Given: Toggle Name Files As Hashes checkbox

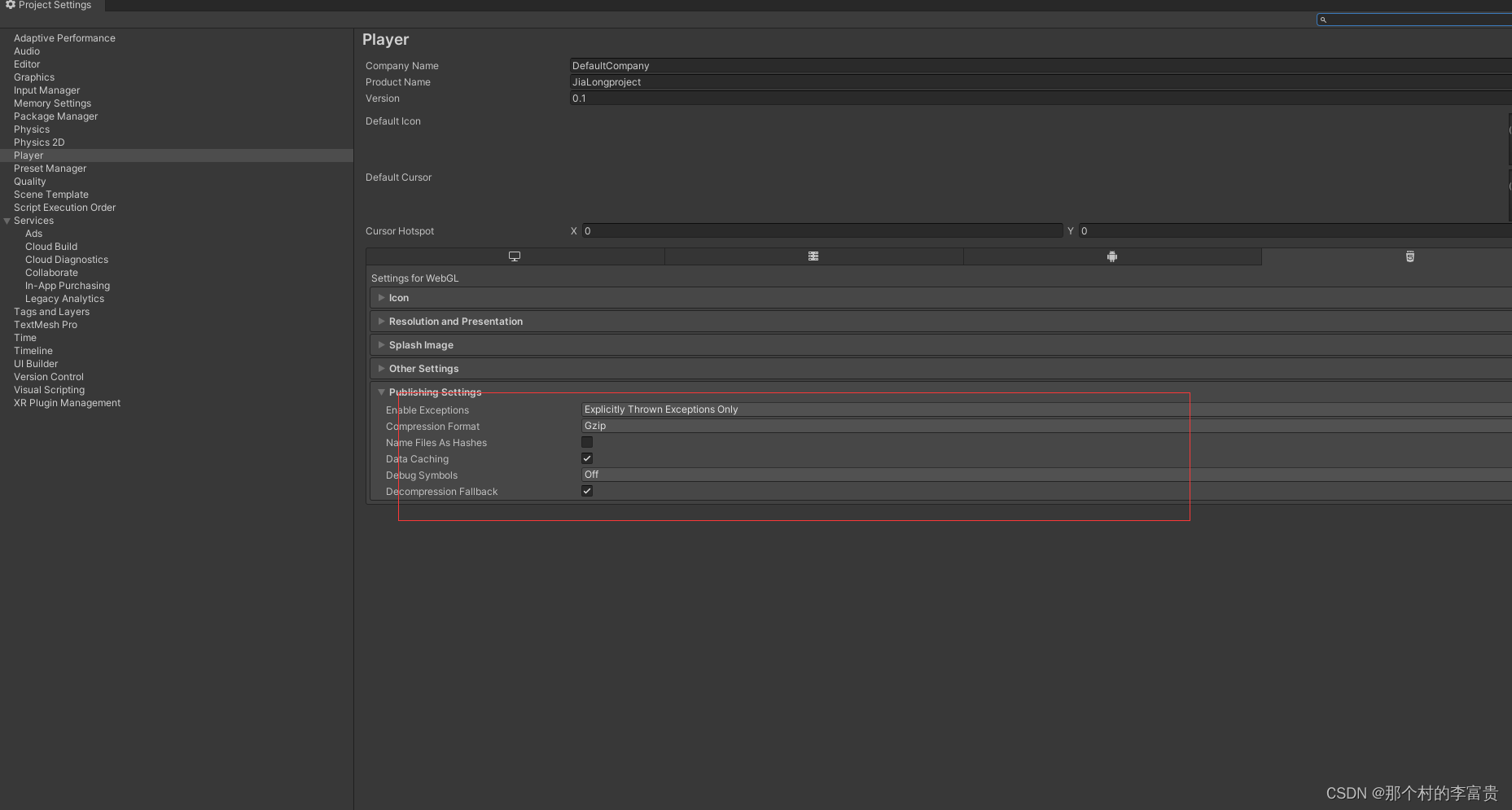Looking at the screenshot, I should 587,442.
